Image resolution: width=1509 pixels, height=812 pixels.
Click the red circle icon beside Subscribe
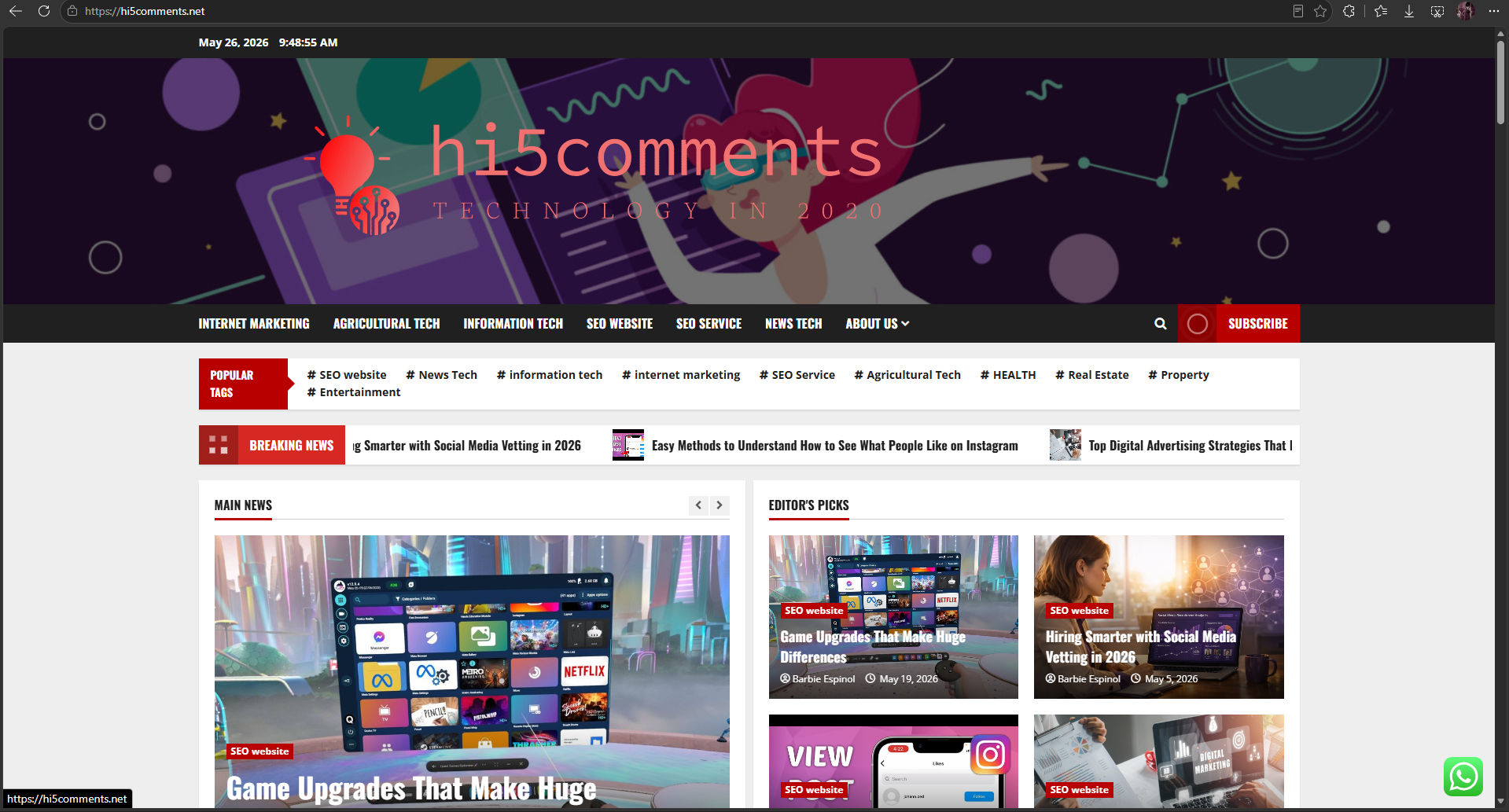click(1197, 324)
